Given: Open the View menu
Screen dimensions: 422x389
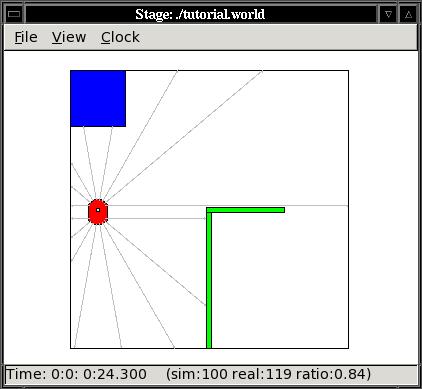Looking at the screenshot, I should point(69,37).
